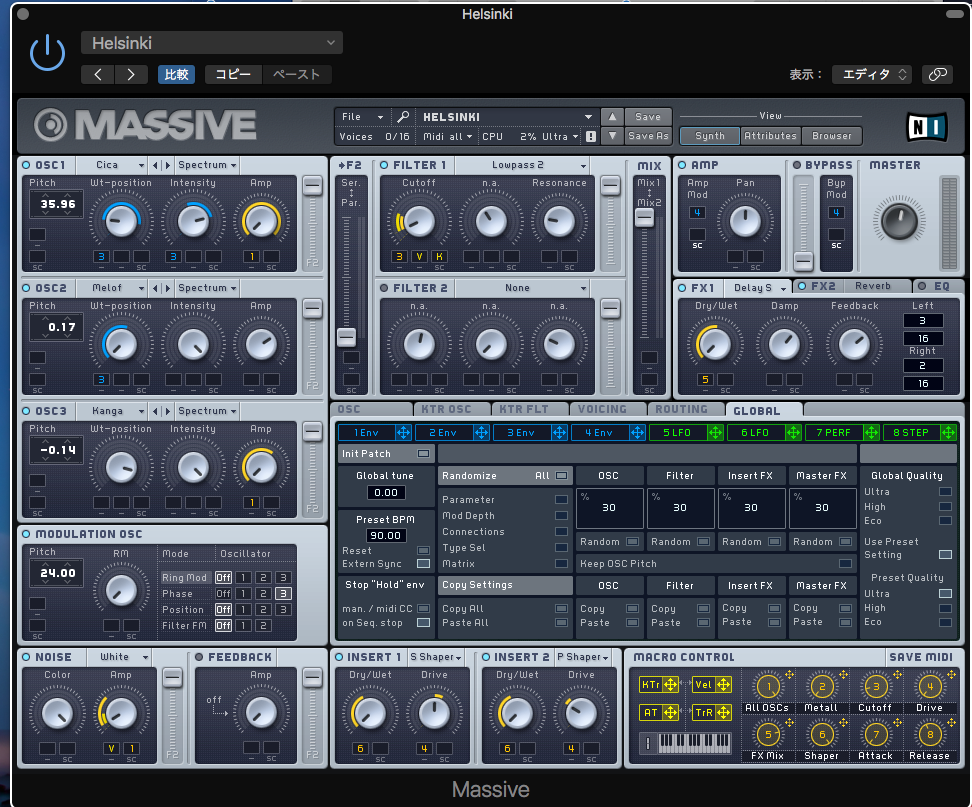This screenshot has height=807, width=972.
Task: Open the File menu dropdown
Action: (363, 117)
